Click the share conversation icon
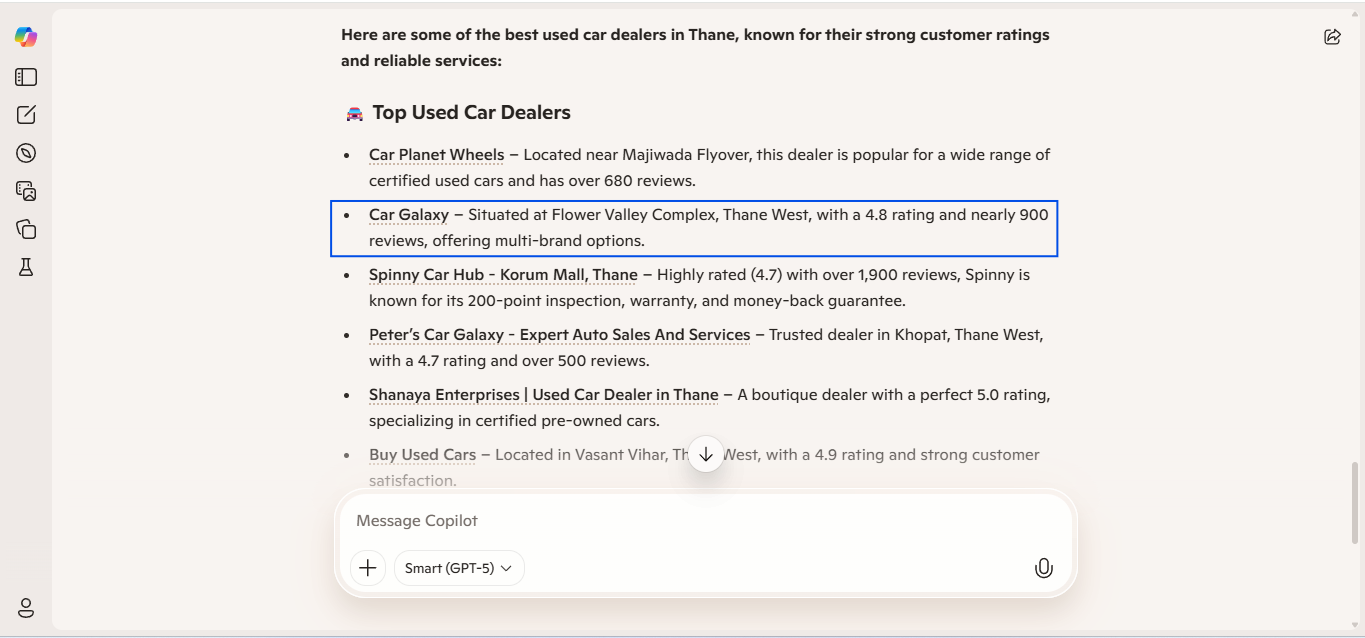Viewport: 1365px width, 638px height. [1332, 37]
